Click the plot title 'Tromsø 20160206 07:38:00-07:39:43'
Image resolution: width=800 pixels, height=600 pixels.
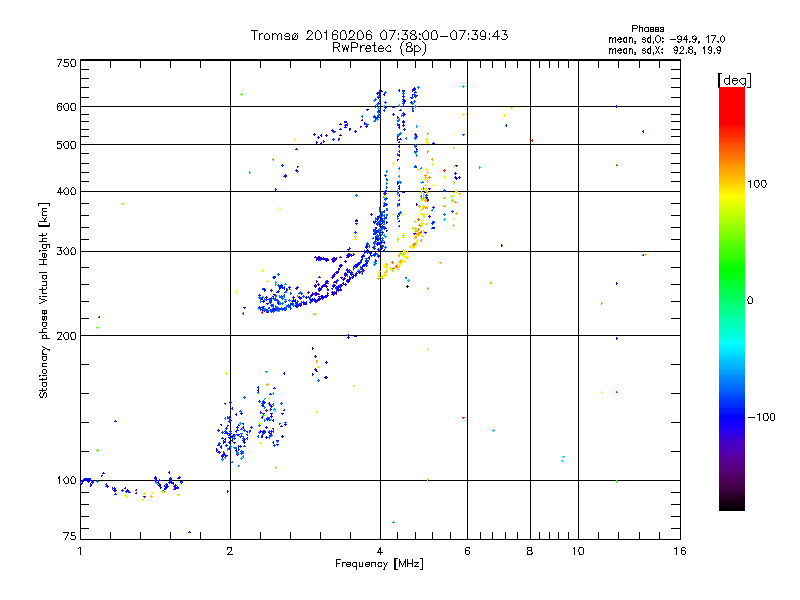379,35
